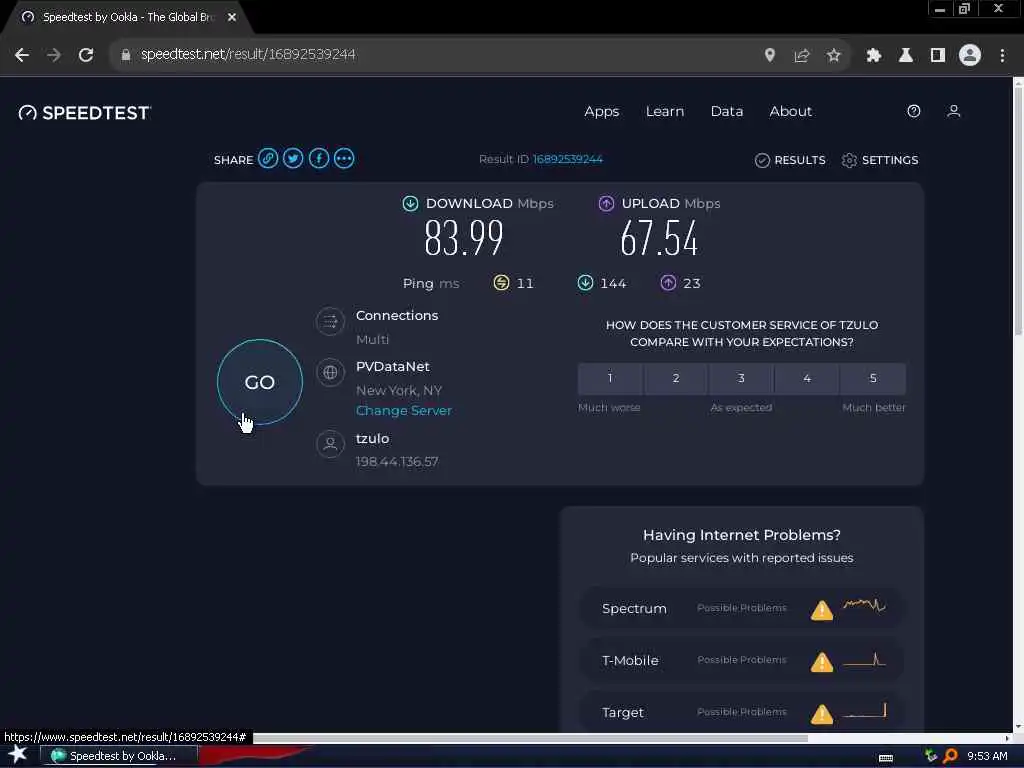
Task: Open the Target reported issues row
Action: coord(742,712)
